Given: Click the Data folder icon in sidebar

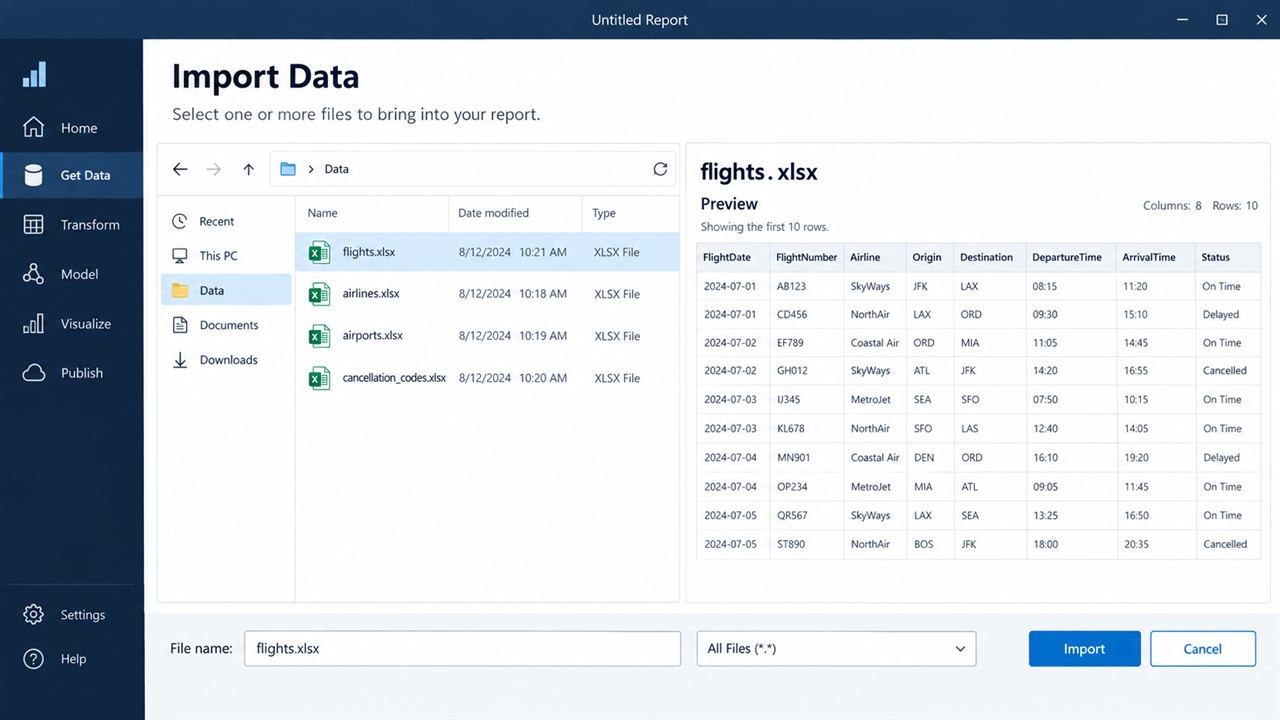Looking at the screenshot, I should (180, 290).
